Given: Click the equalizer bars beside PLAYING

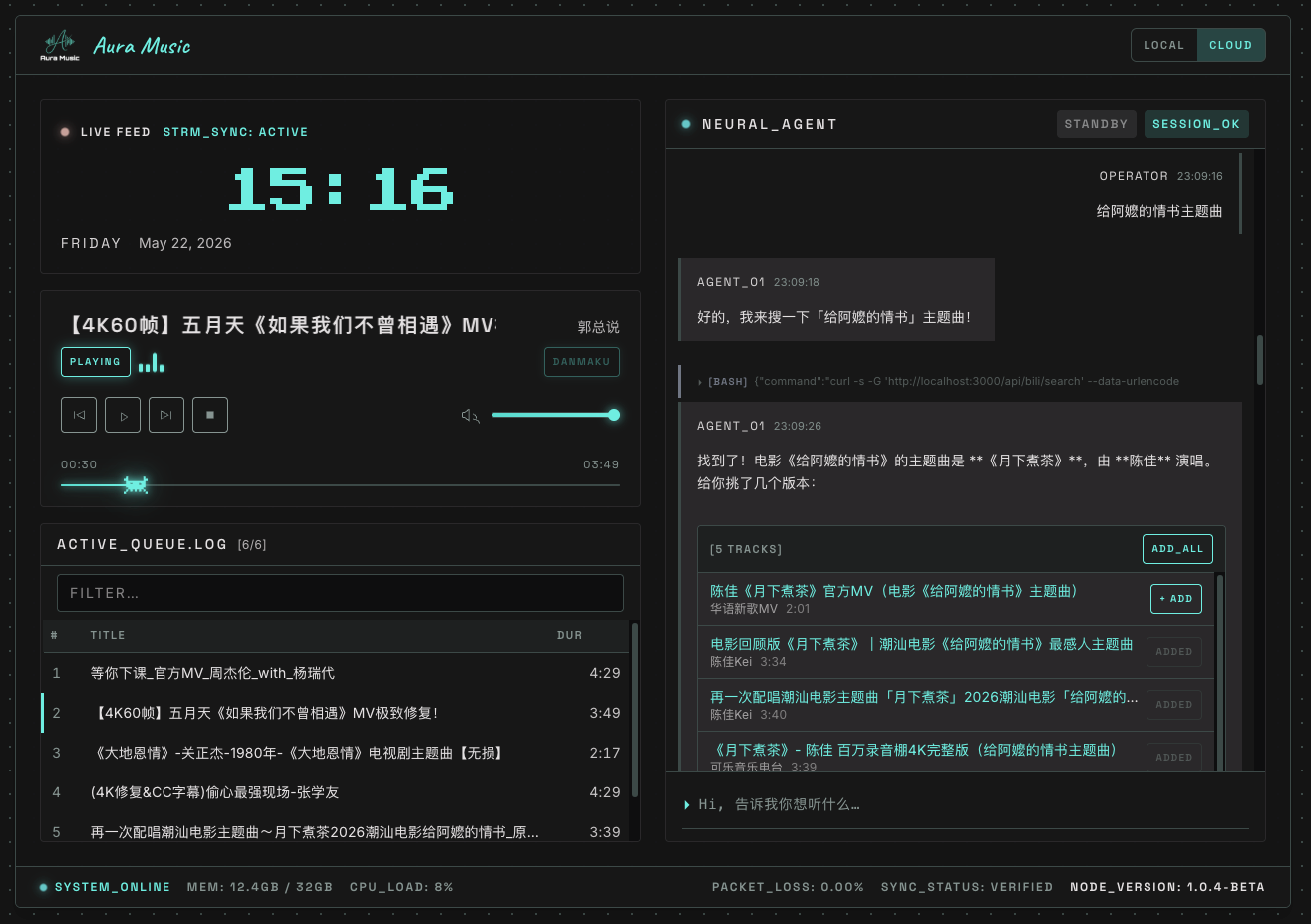Looking at the screenshot, I should pyautogui.click(x=151, y=362).
